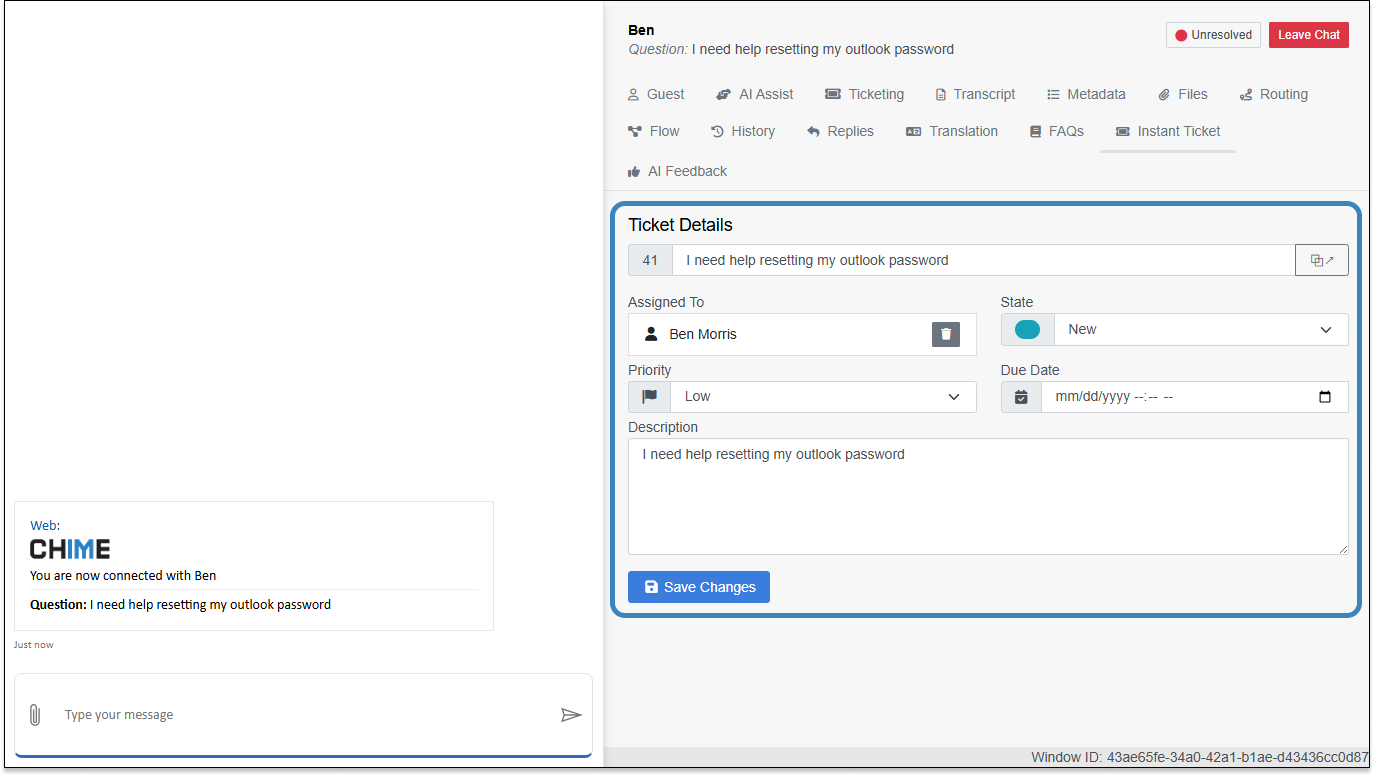Screen dimensions: 1374x776
Task: Open the State dropdown showing New
Action: [1200, 329]
